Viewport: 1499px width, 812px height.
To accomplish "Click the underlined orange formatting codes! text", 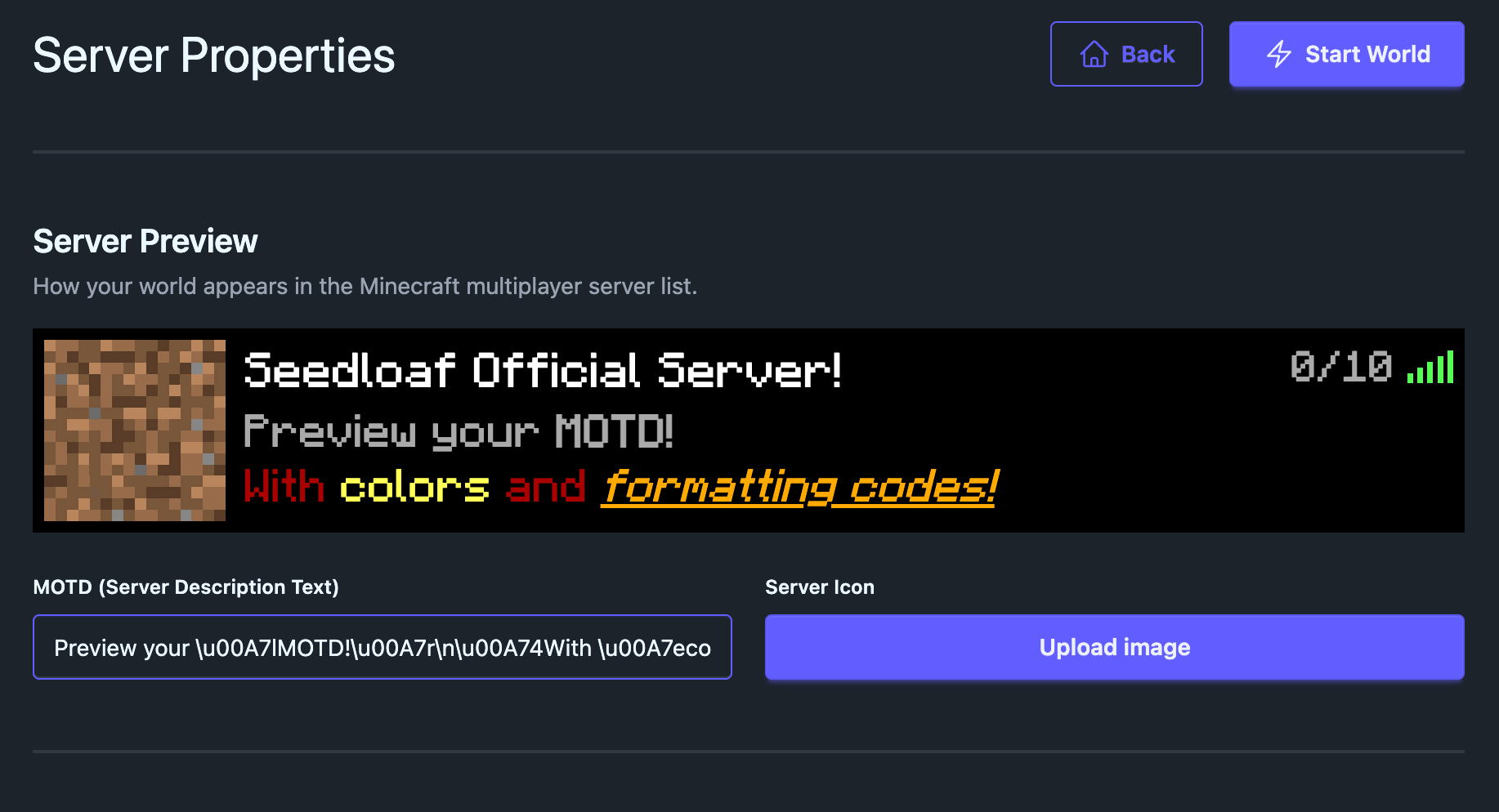I will pyautogui.click(x=800, y=488).
